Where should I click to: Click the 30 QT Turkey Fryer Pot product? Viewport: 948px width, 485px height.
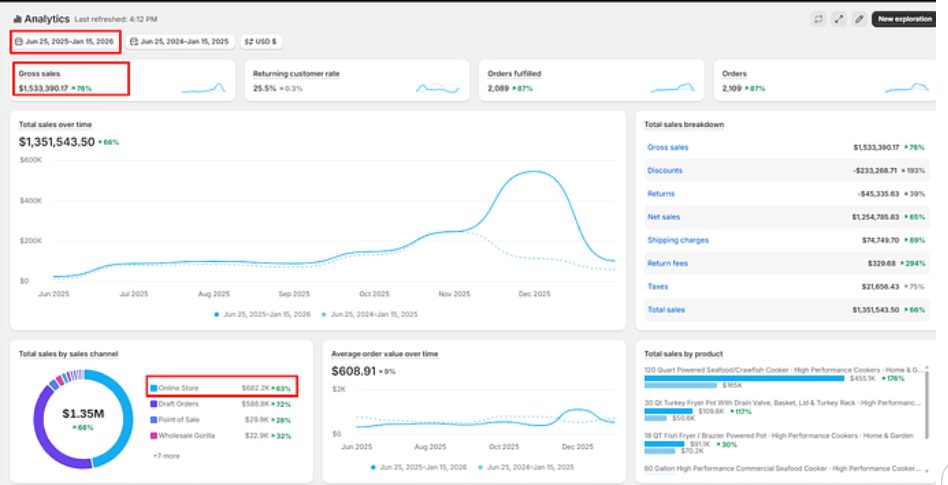tap(782, 403)
